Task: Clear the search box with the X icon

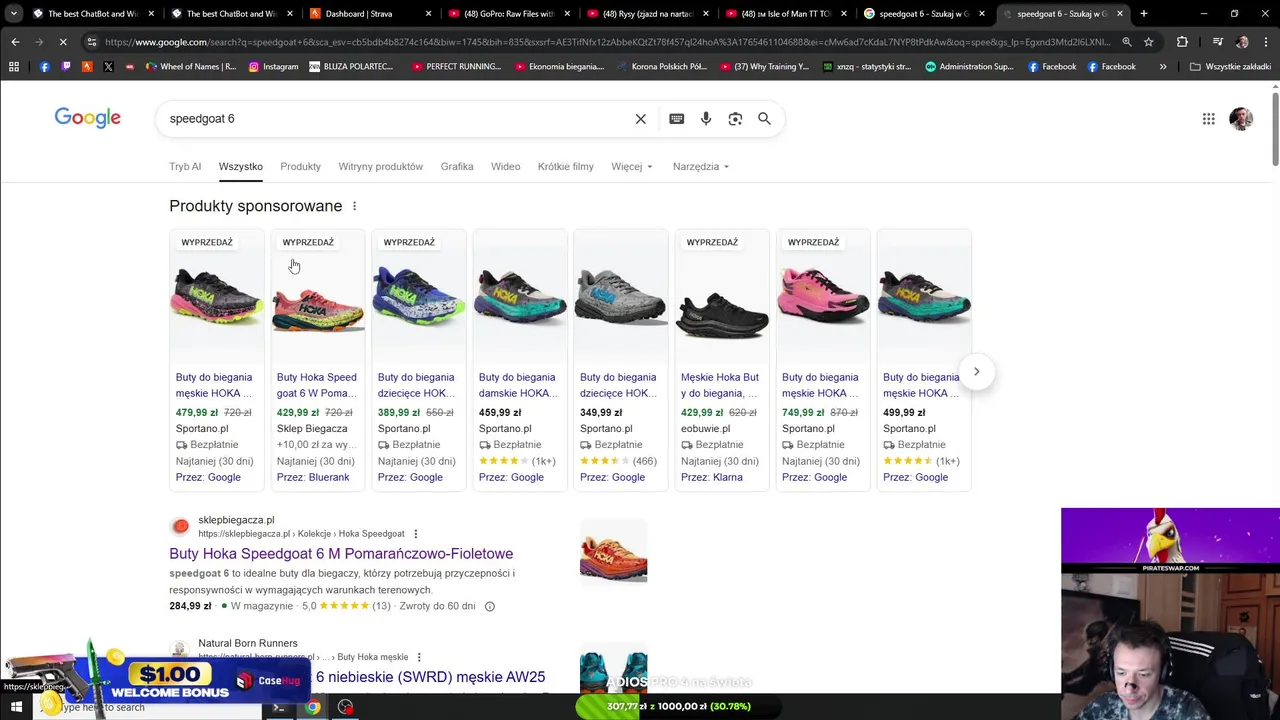Action: pyautogui.click(x=641, y=119)
